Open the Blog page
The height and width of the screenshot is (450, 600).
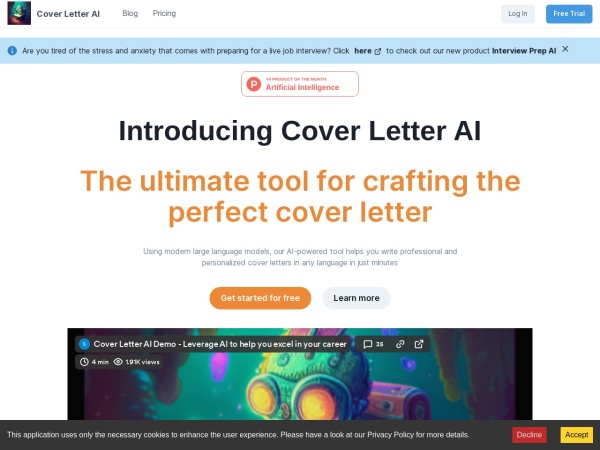tap(130, 13)
